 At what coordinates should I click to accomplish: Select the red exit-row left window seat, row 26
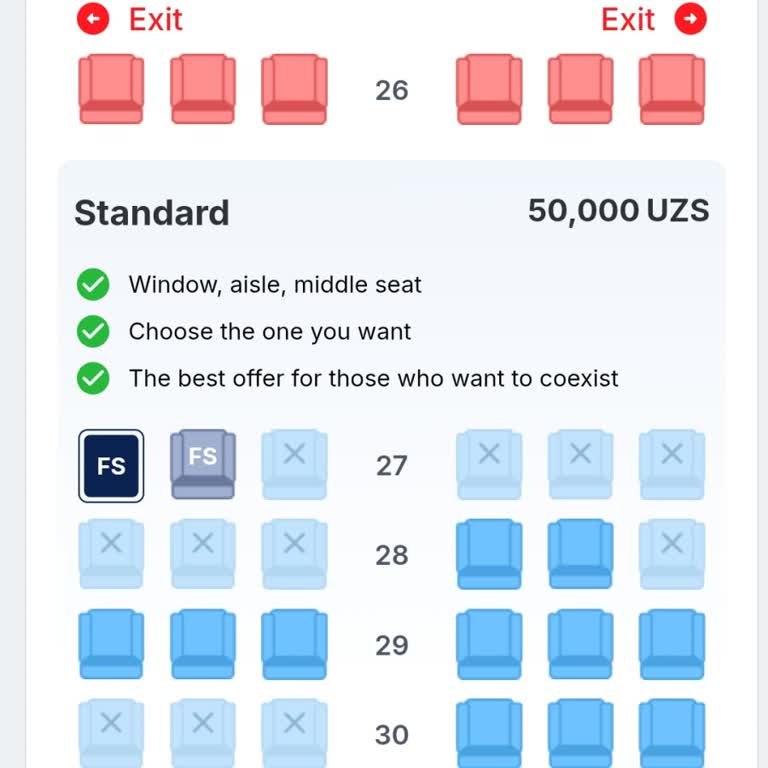111,89
